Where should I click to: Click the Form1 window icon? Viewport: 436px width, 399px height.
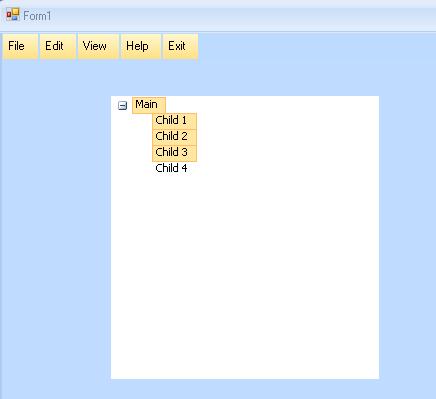(x=13, y=15)
